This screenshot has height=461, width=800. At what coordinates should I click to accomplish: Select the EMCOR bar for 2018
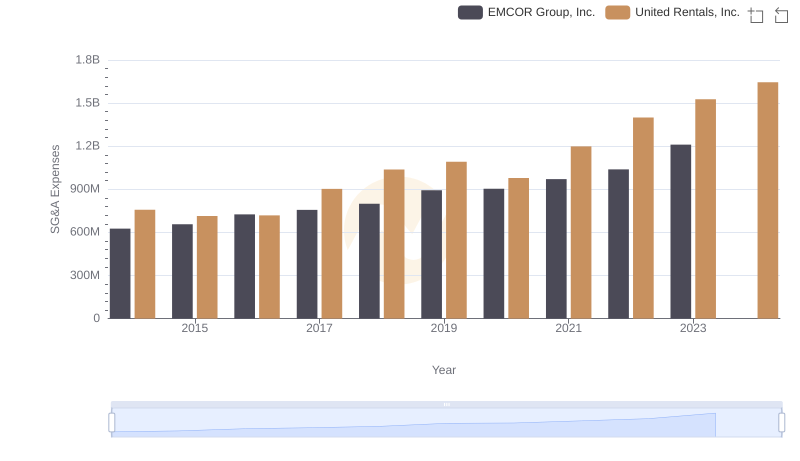pos(369,261)
